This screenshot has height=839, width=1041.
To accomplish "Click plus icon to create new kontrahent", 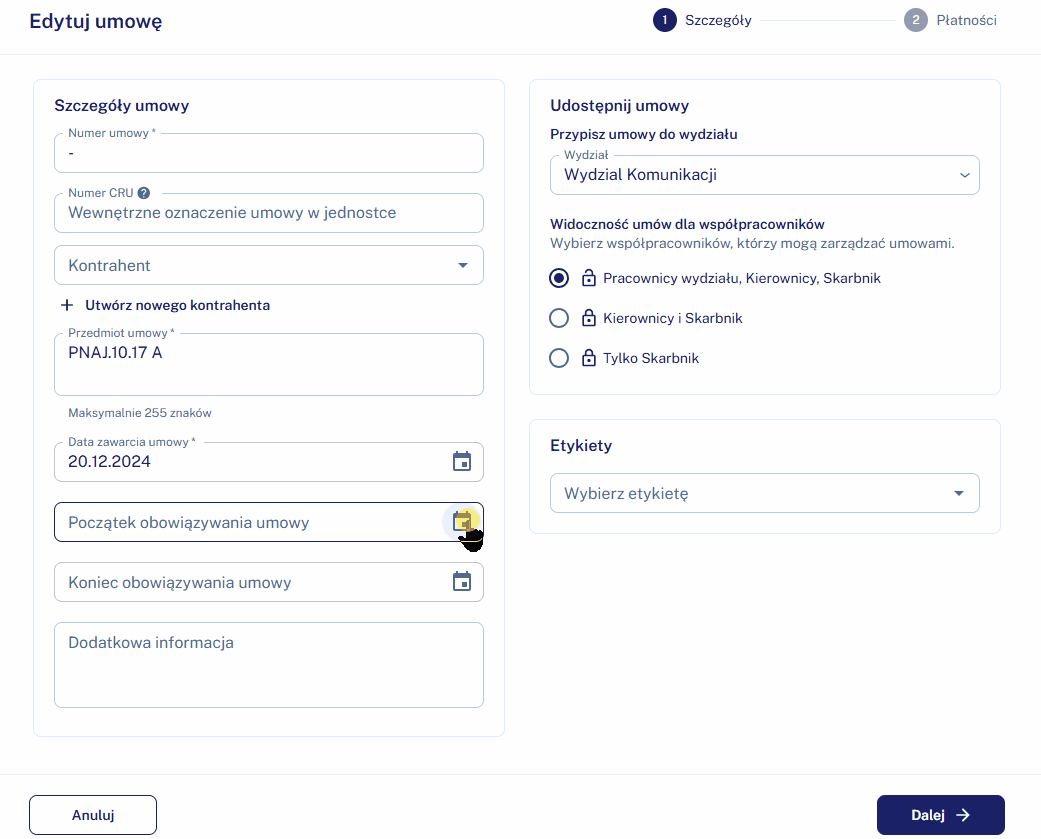I will click(x=68, y=305).
